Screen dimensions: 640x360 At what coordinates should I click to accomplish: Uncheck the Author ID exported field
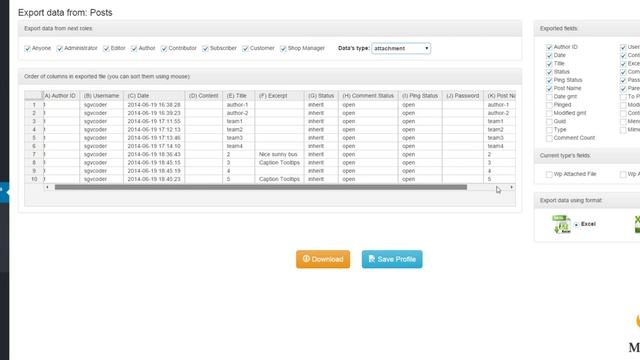point(549,47)
